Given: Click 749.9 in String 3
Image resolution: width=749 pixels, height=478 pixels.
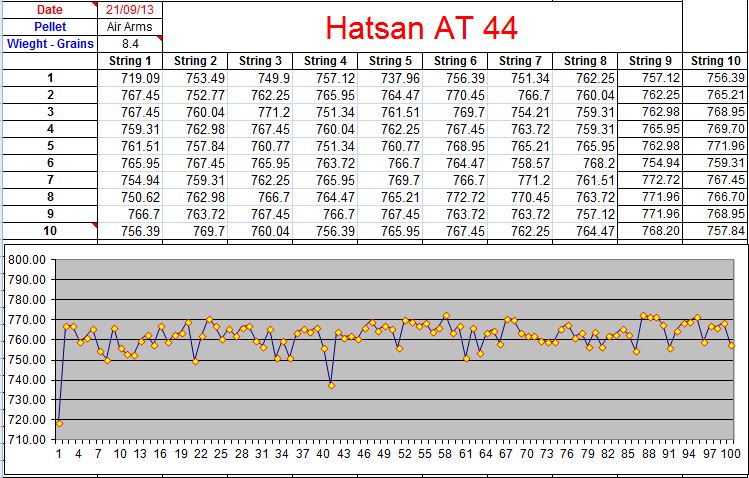Looking at the screenshot, I should tap(260, 78).
